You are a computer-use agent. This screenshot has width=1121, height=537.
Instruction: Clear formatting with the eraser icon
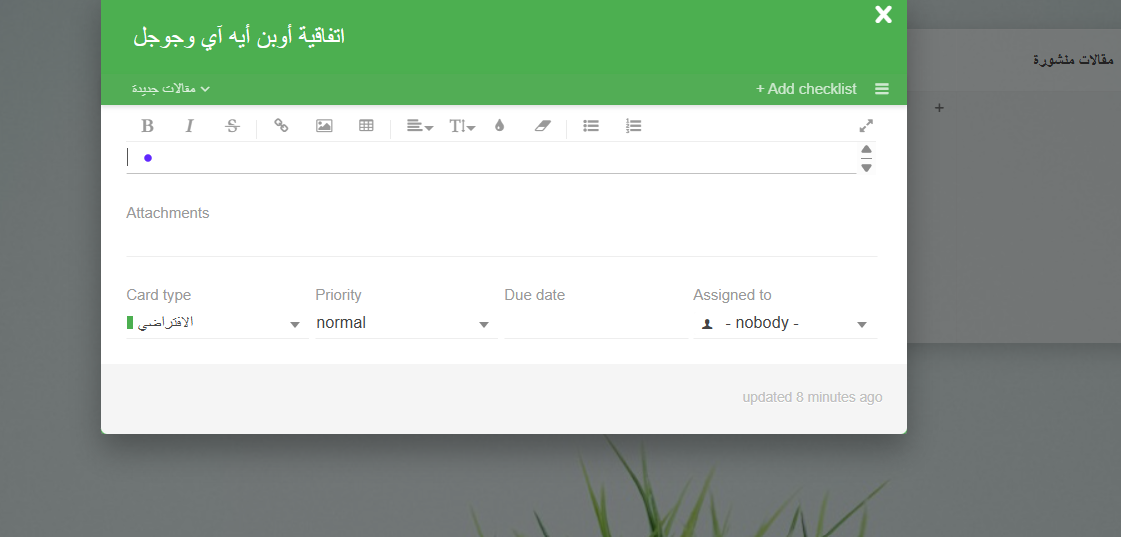543,126
